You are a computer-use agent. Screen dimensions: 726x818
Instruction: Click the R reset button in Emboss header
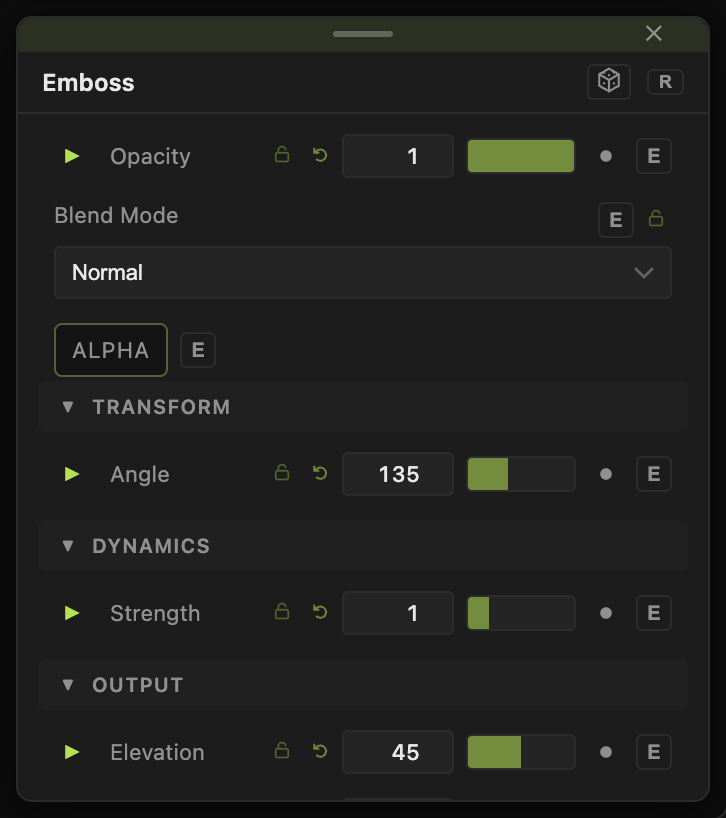point(665,82)
